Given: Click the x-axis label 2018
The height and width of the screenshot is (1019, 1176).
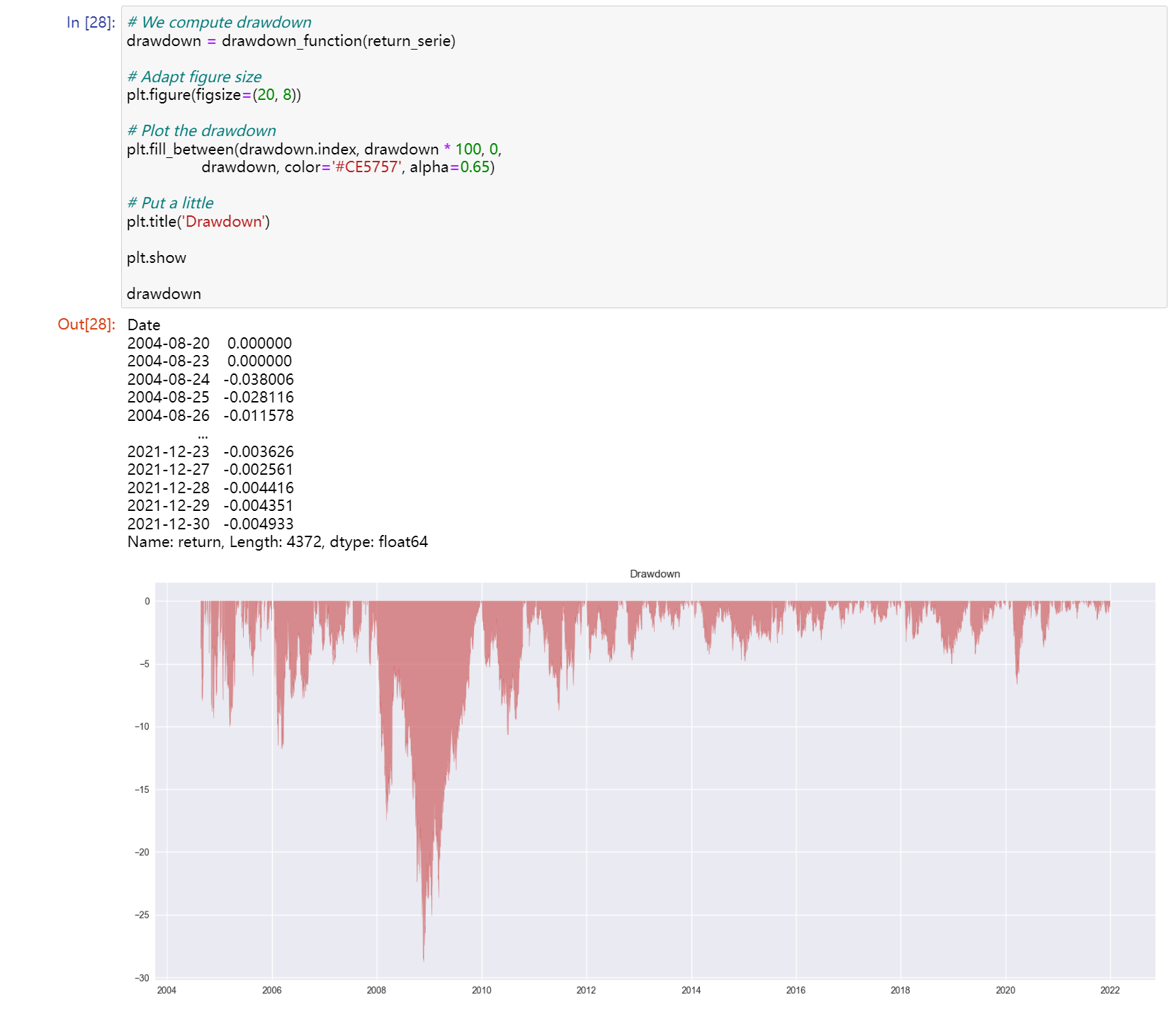Looking at the screenshot, I should pos(900,991).
